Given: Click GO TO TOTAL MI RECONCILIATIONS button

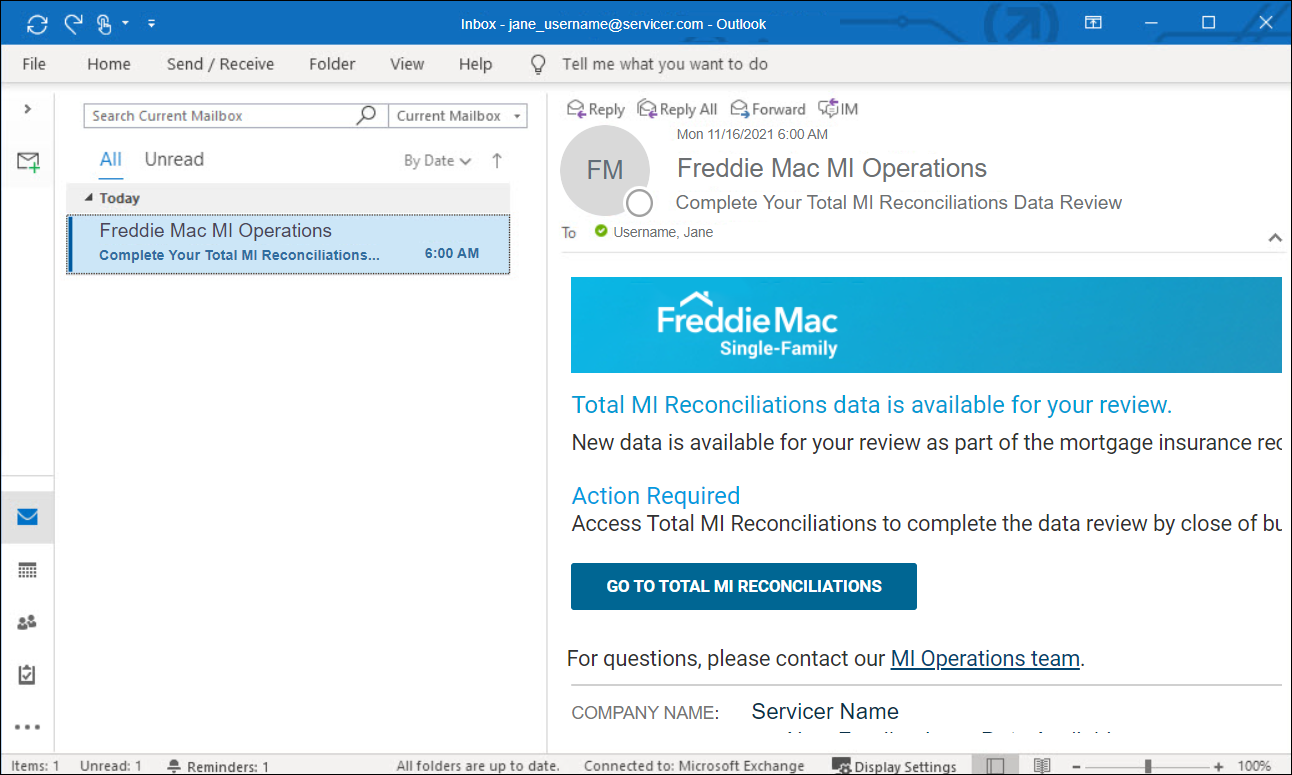Looking at the screenshot, I should tap(743, 587).
